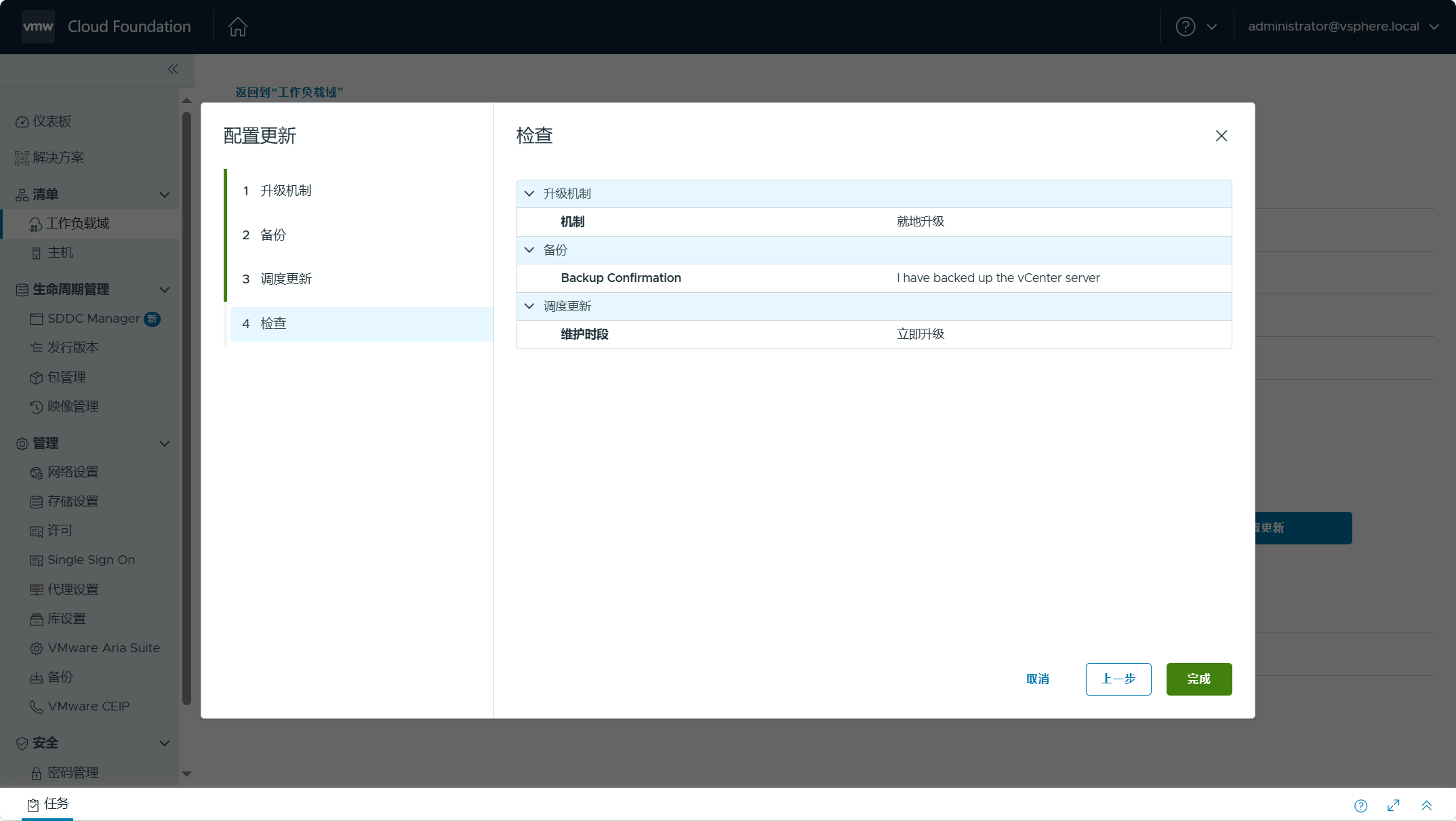1456x821 pixels.
Task: Collapse the 生命周期管理 section chevron
Action: (x=165, y=290)
